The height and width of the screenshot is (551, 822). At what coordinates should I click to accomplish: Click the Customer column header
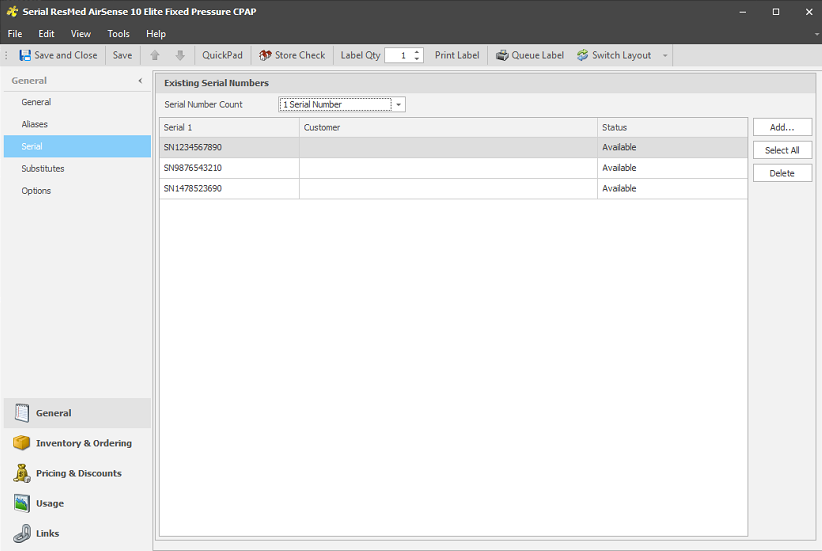tap(448, 127)
